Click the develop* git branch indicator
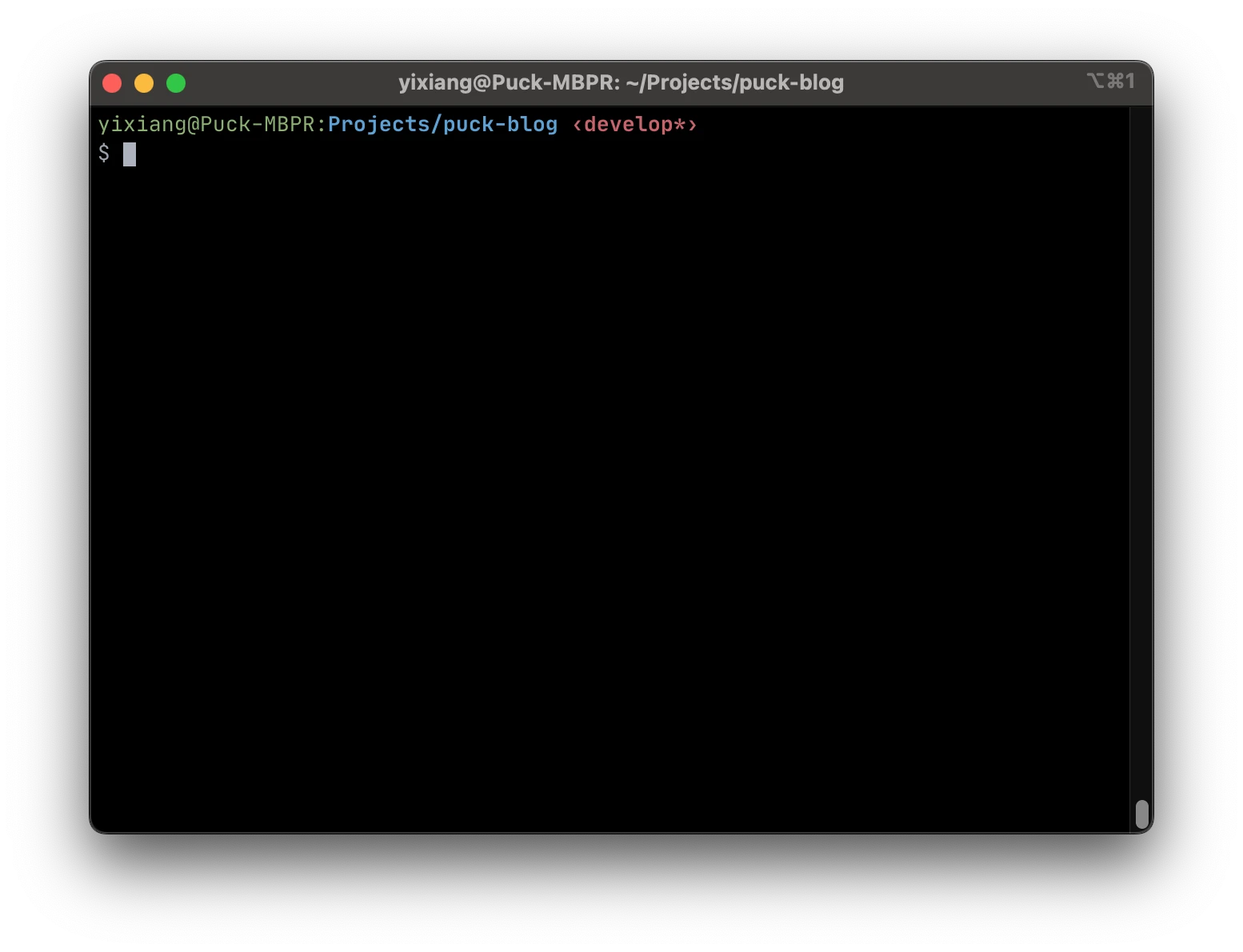This screenshot has width=1243, height=952. click(x=634, y=125)
